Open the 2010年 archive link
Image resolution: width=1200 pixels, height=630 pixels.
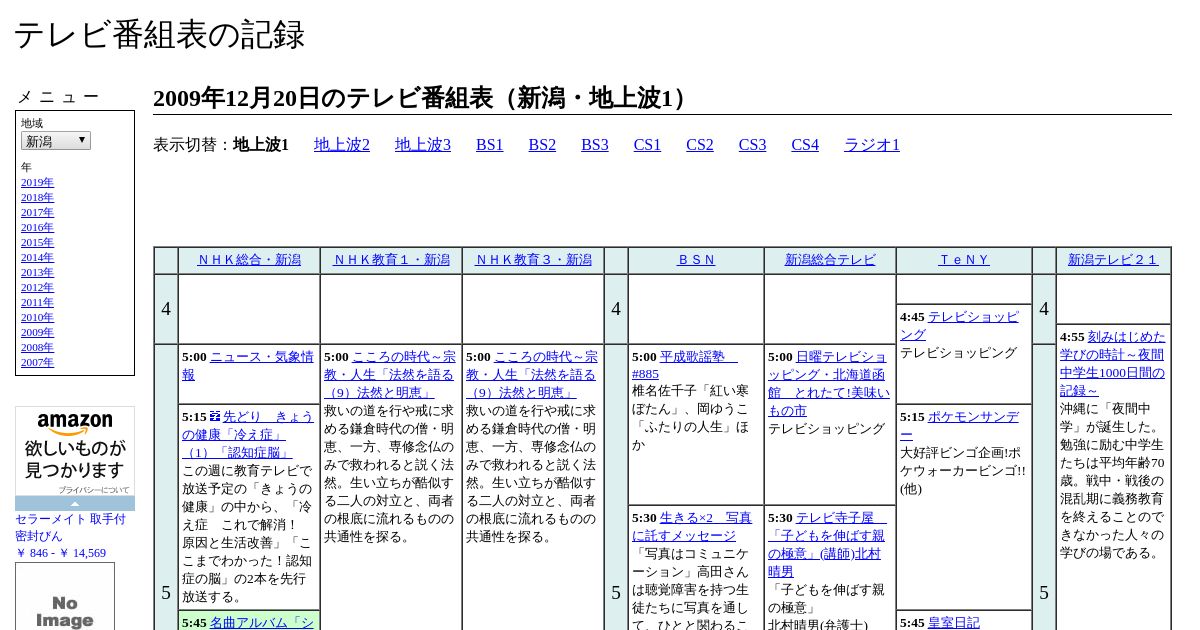[37, 318]
